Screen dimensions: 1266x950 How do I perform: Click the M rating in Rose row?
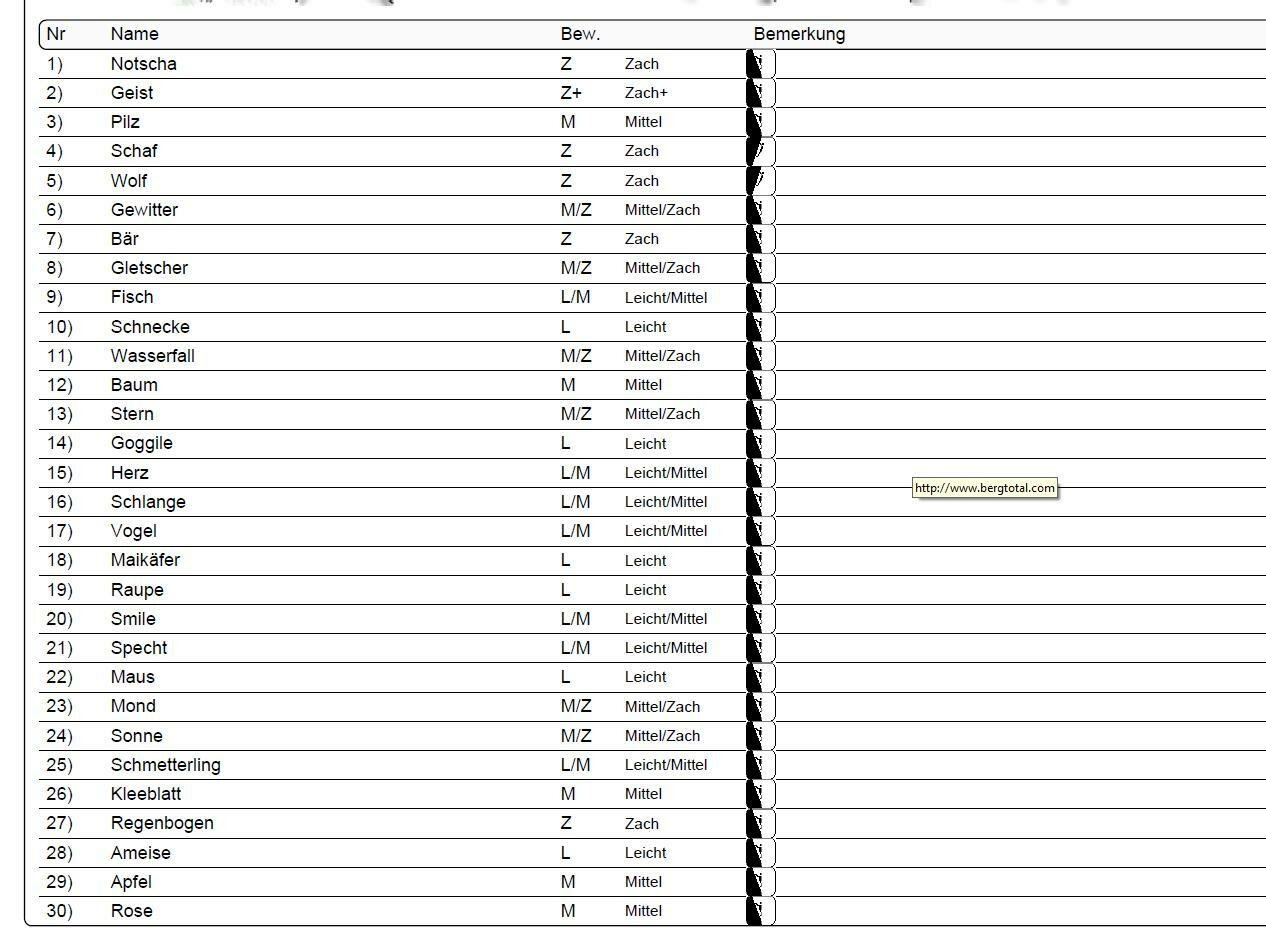coord(567,911)
